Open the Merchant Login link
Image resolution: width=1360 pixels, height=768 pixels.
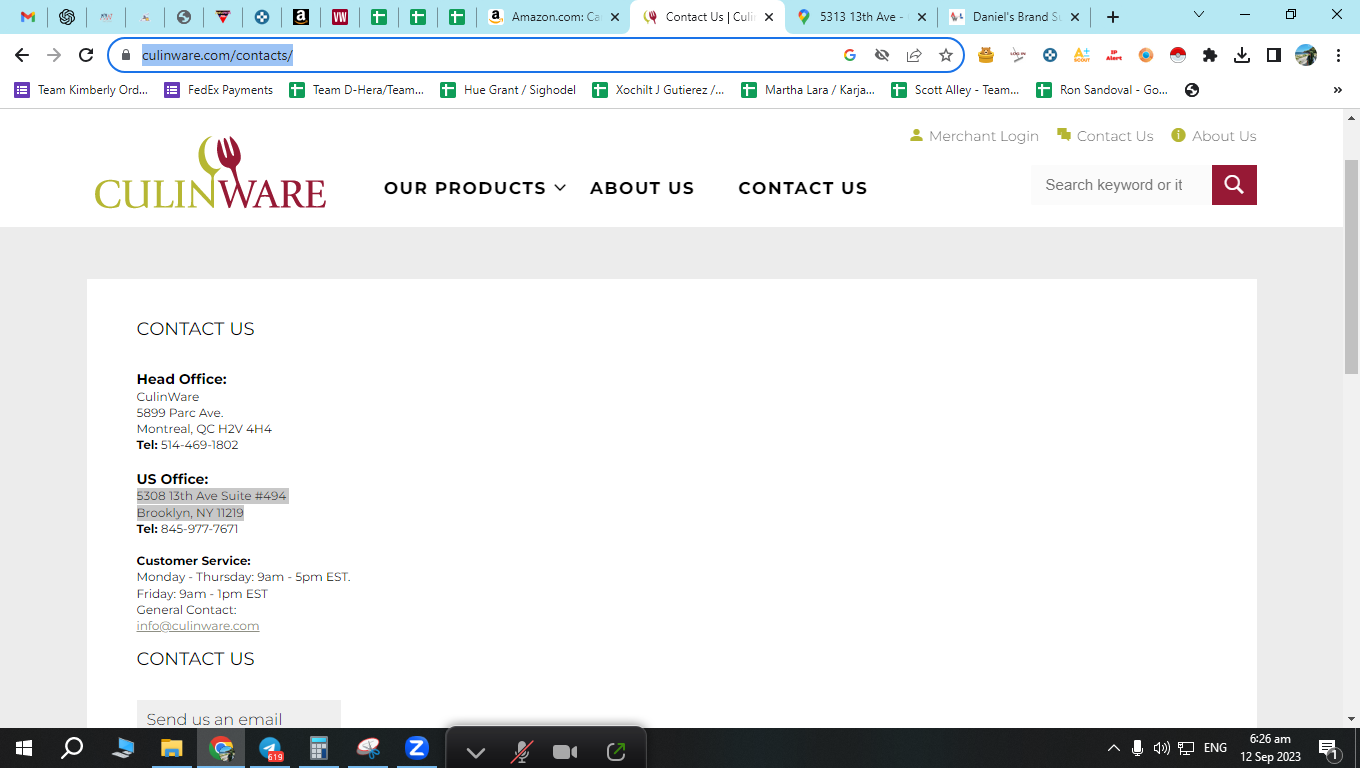coord(974,136)
